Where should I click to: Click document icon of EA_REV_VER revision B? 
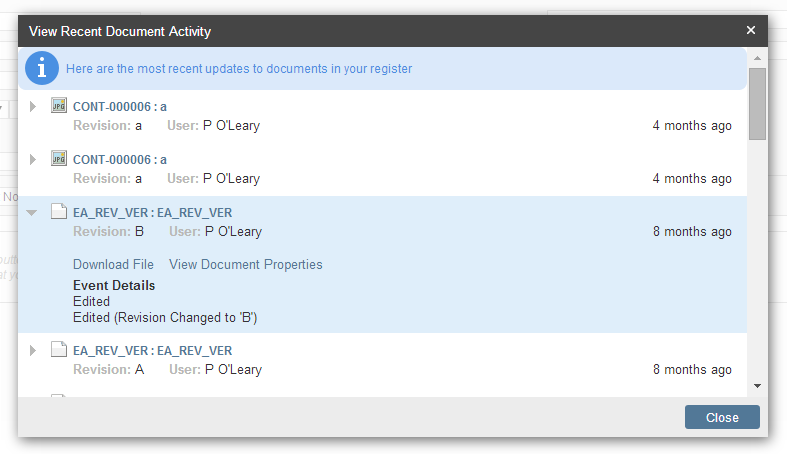(x=59, y=212)
